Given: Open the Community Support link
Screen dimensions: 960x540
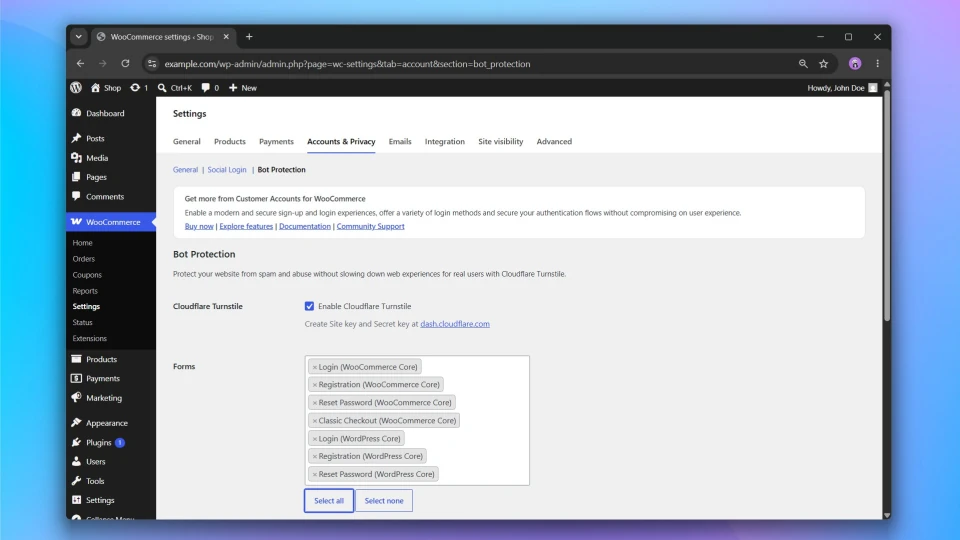Looking at the screenshot, I should (370, 227).
